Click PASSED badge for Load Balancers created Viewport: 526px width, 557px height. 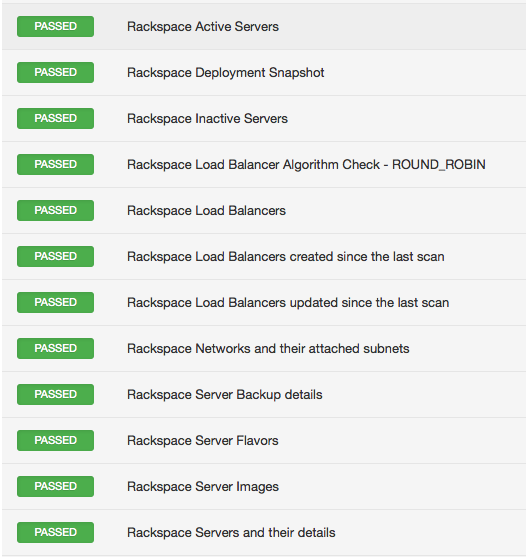click(x=55, y=256)
